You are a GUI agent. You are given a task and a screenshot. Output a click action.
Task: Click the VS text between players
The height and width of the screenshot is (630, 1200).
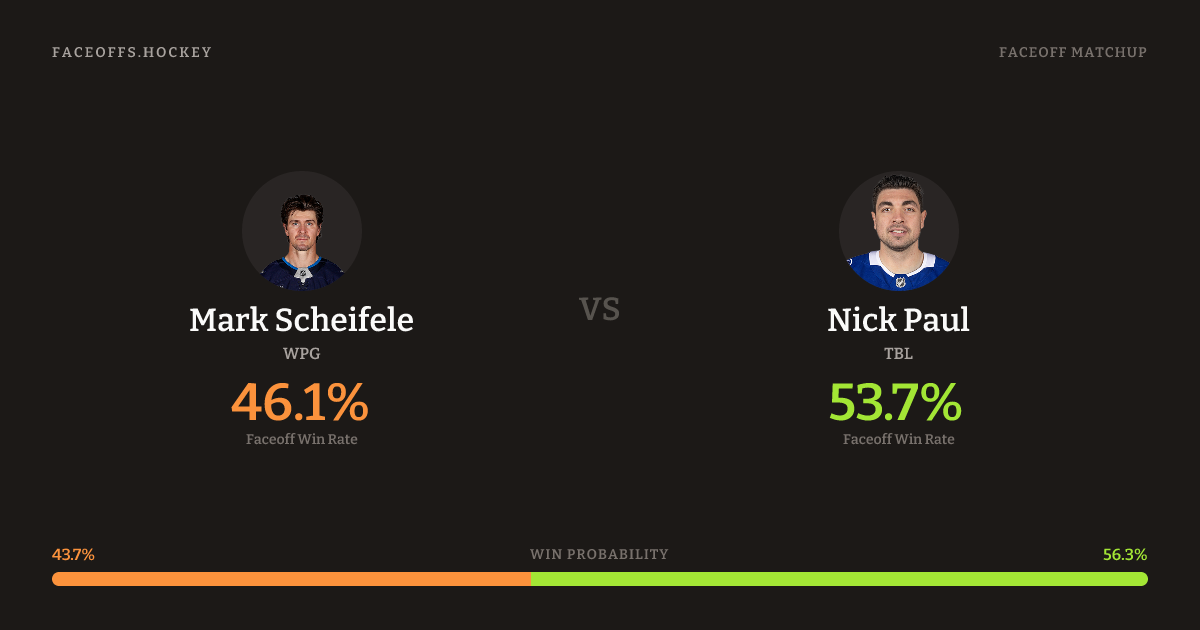coord(600,309)
